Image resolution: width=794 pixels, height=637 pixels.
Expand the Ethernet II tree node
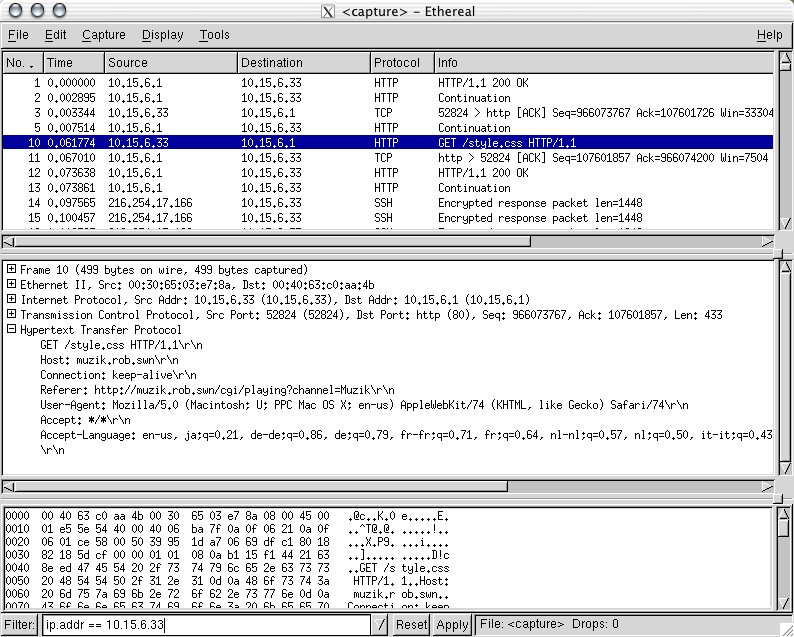click(11, 285)
